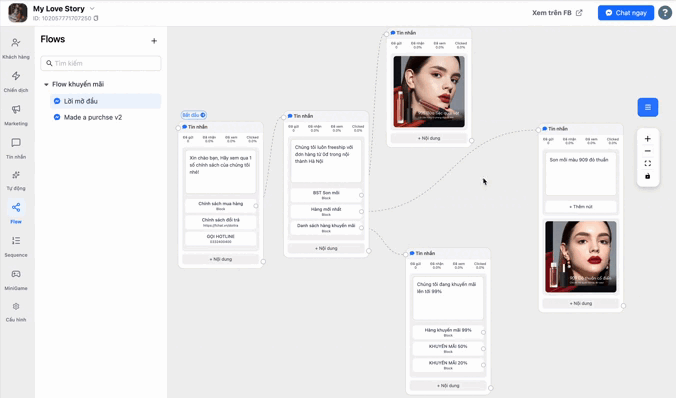
Task: Zoom out canvas with minus icon
Action: point(648,151)
